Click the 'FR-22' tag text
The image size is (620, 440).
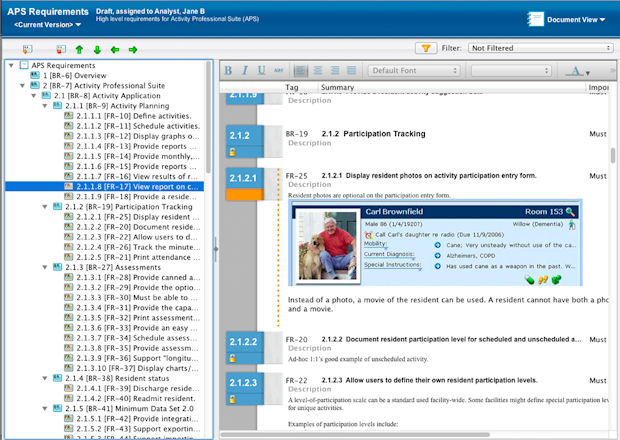point(297,380)
